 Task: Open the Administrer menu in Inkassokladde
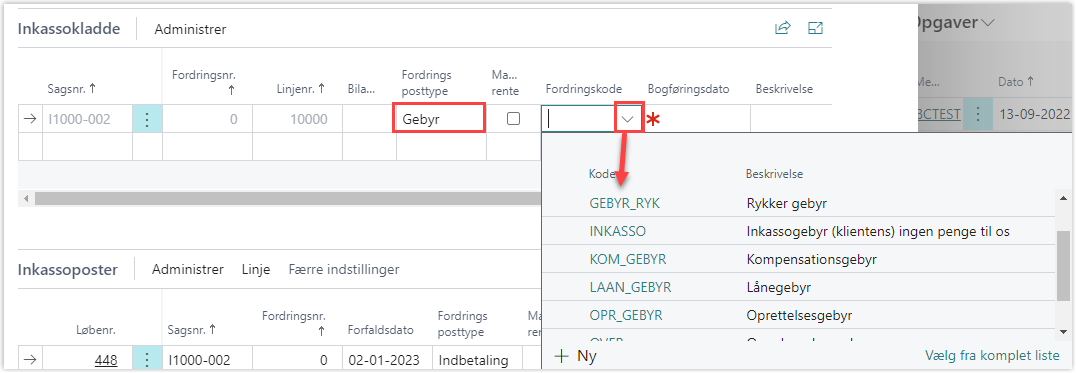click(x=190, y=29)
